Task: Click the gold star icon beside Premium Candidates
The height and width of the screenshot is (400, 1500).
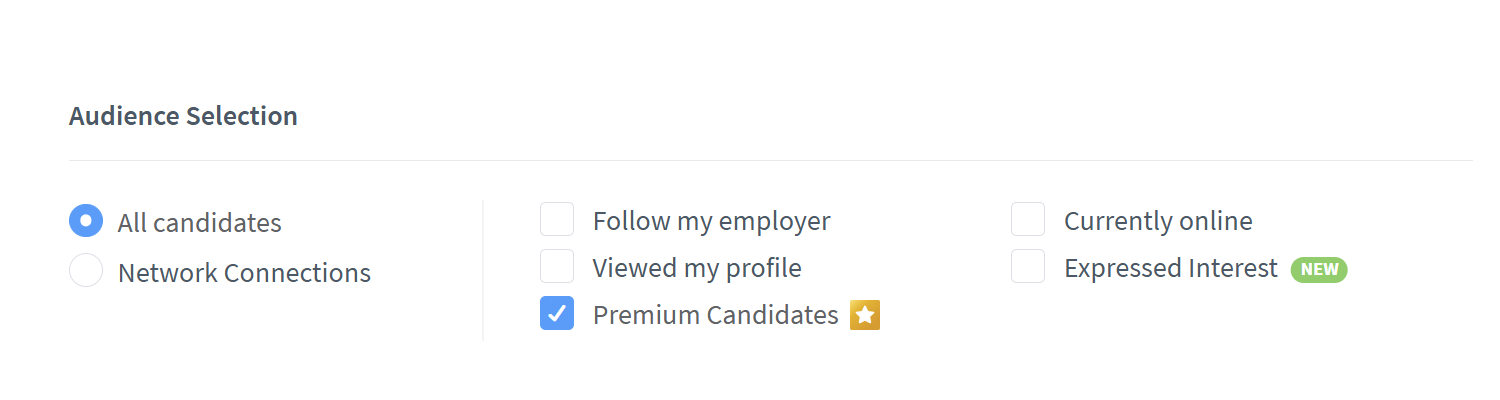Action: (865, 315)
